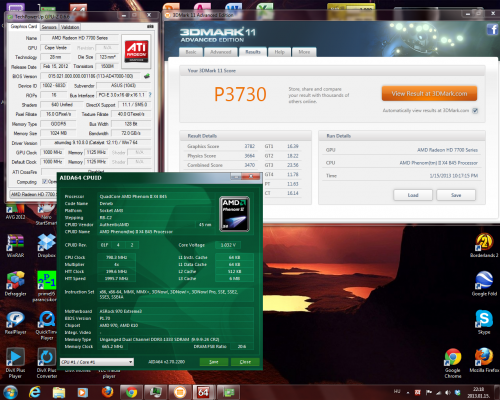Click View Result at 3DMark.com button
Screen dimensions: 500x400
coord(429,94)
